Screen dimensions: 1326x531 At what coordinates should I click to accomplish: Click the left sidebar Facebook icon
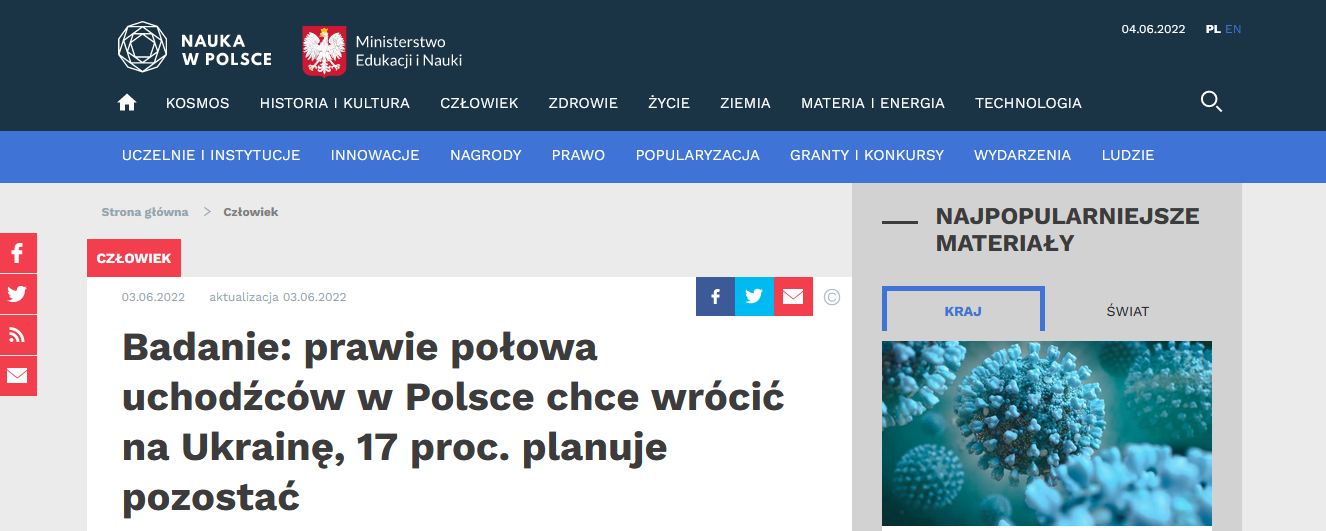[17, 253]
